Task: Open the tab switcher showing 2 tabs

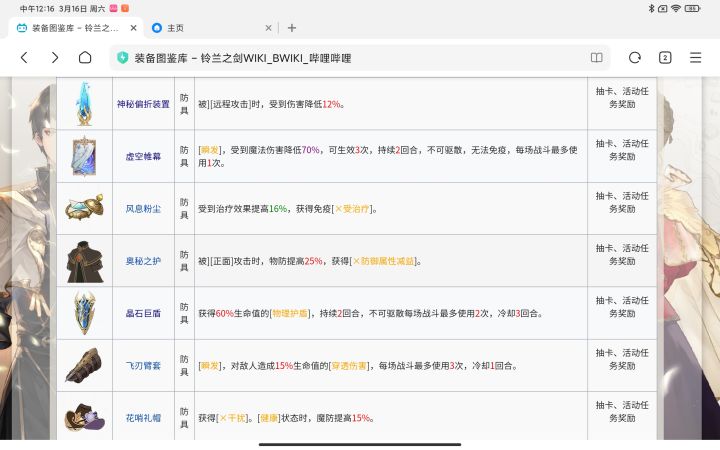Action: pyautogui.click(x=665, y=57)
